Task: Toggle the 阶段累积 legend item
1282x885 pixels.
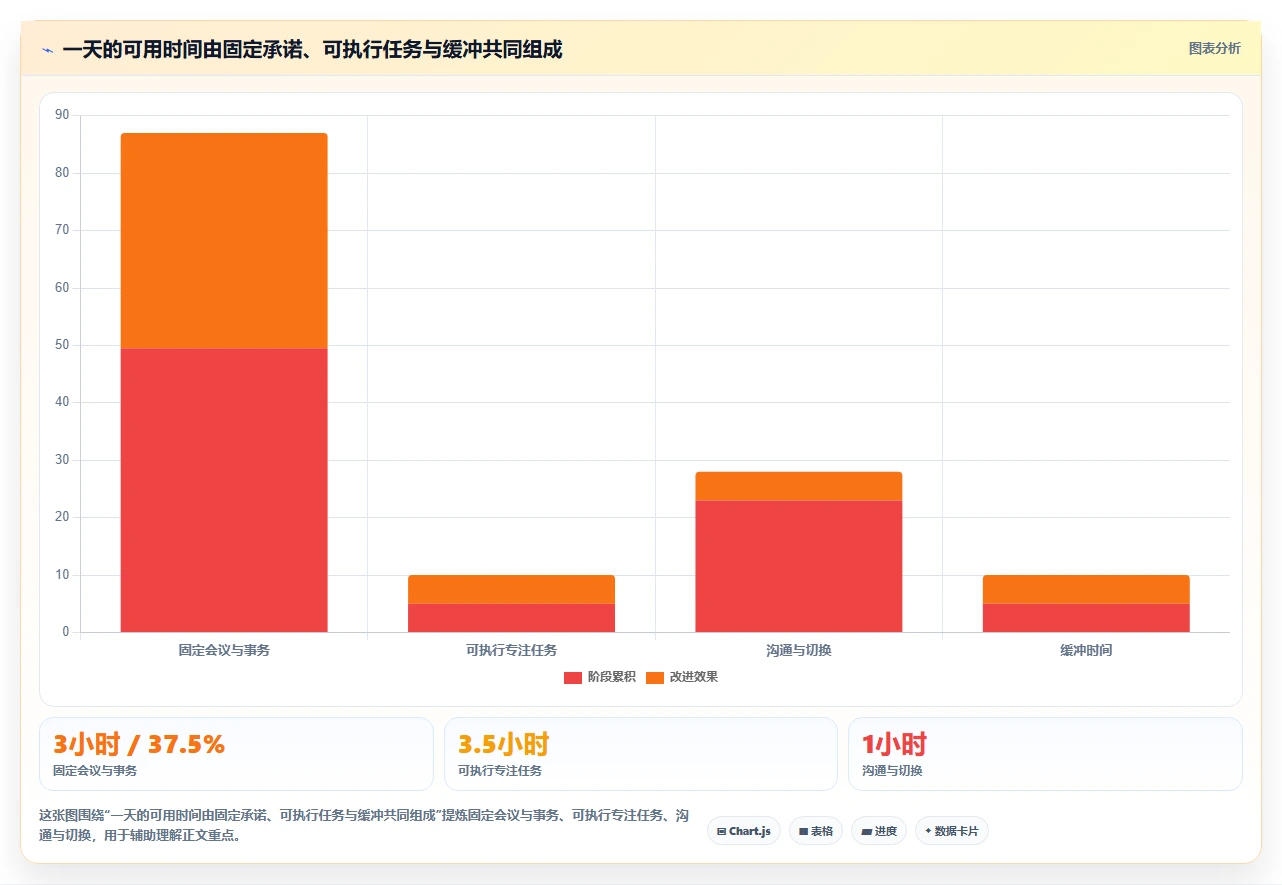Action: point(599,677)
